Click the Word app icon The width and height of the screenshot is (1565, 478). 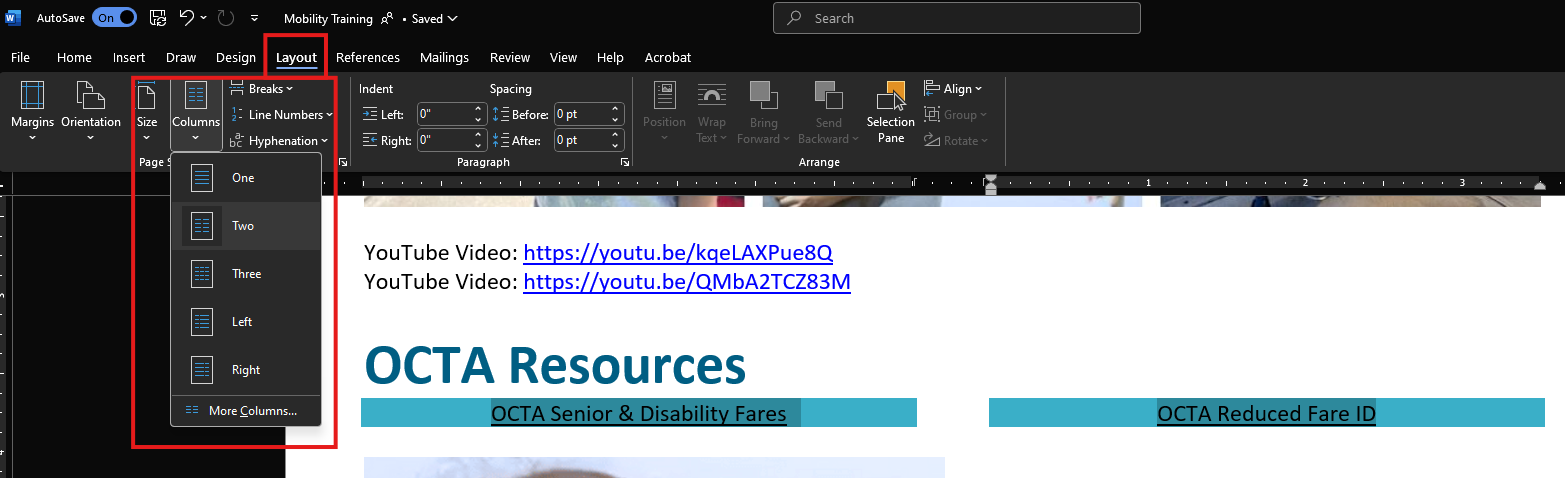pos(14,18)
